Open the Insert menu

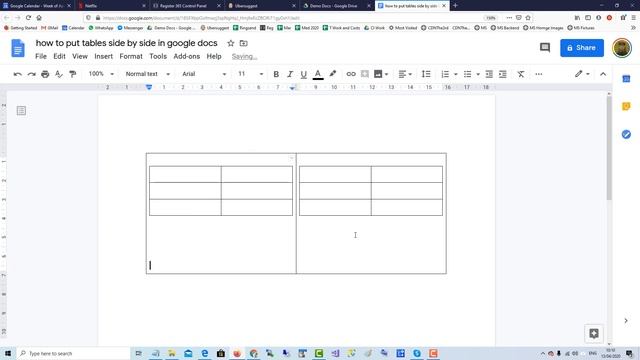pyautogui.click(x=103, y=56)
